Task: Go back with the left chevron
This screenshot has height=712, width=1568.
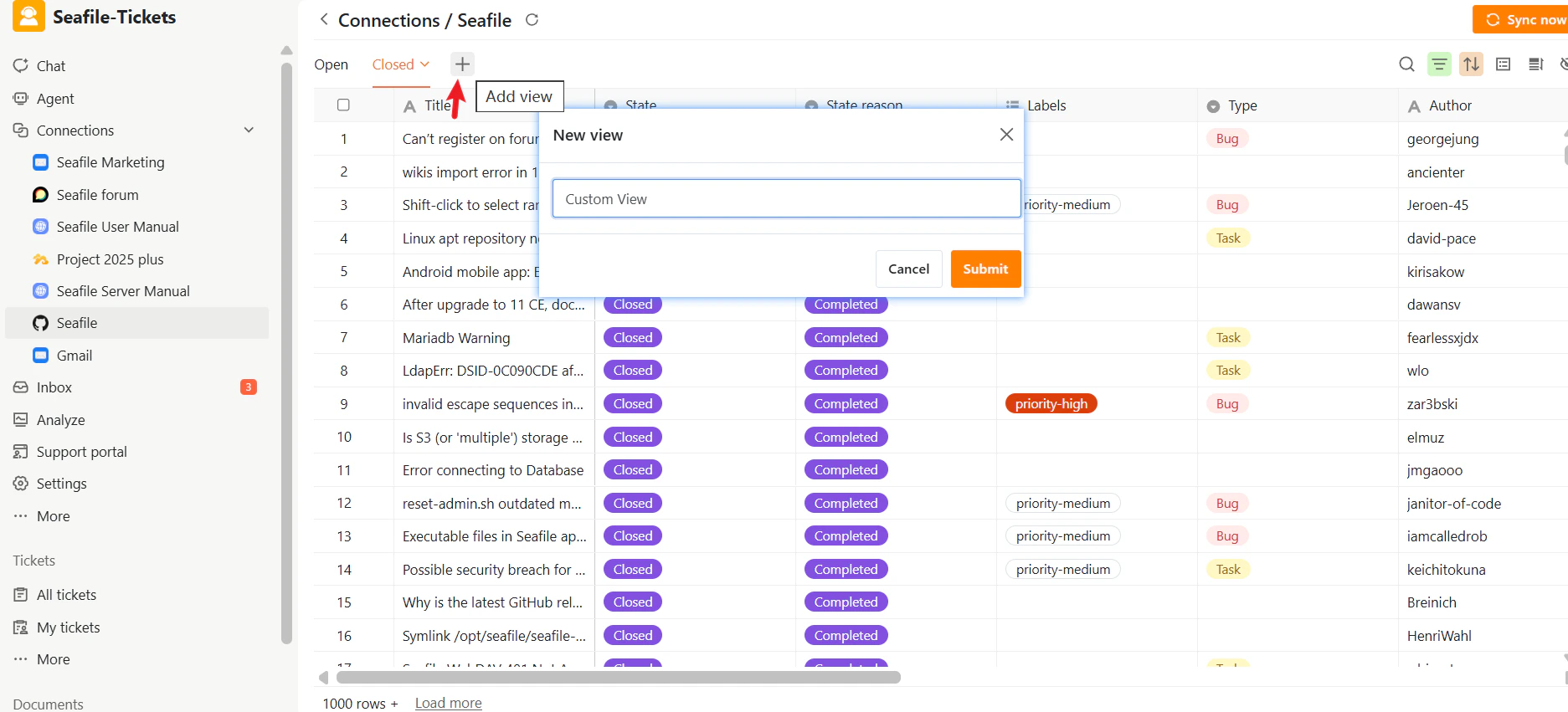Action: 324,19
